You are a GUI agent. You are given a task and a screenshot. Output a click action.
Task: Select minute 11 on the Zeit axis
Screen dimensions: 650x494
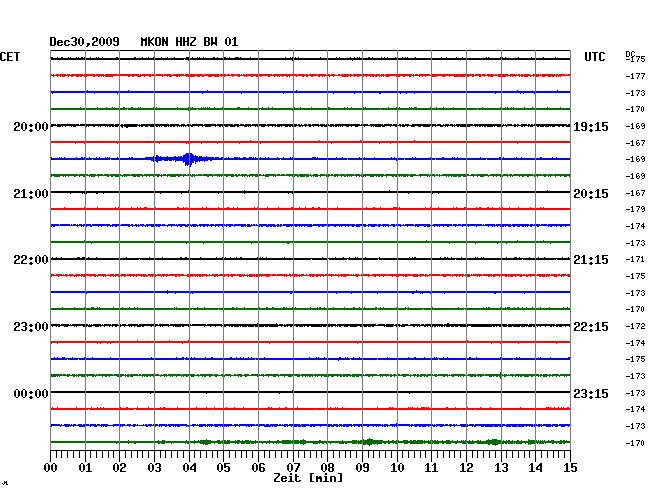[x=431, y=468]
